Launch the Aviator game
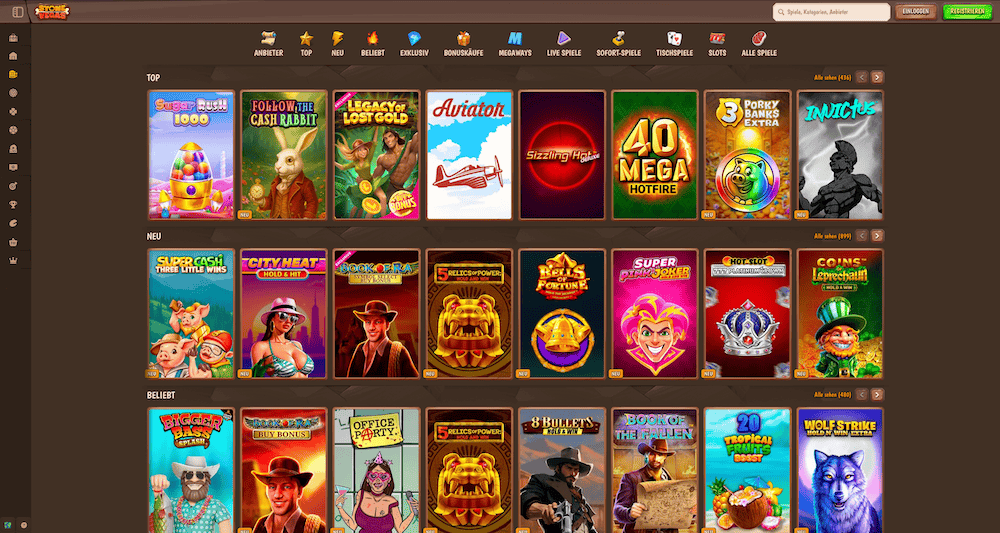This screenshot has height=533, width=1000. (x=469, y=155)
